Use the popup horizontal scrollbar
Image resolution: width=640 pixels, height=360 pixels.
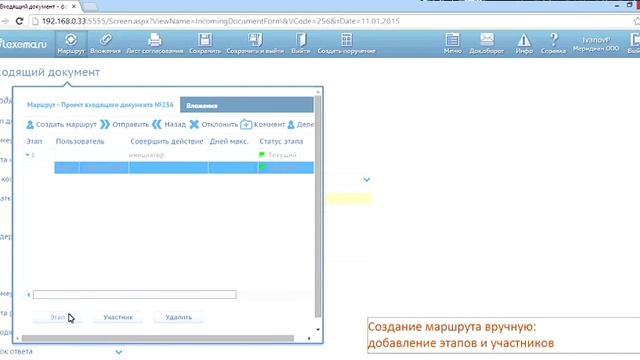pos(158,338)
